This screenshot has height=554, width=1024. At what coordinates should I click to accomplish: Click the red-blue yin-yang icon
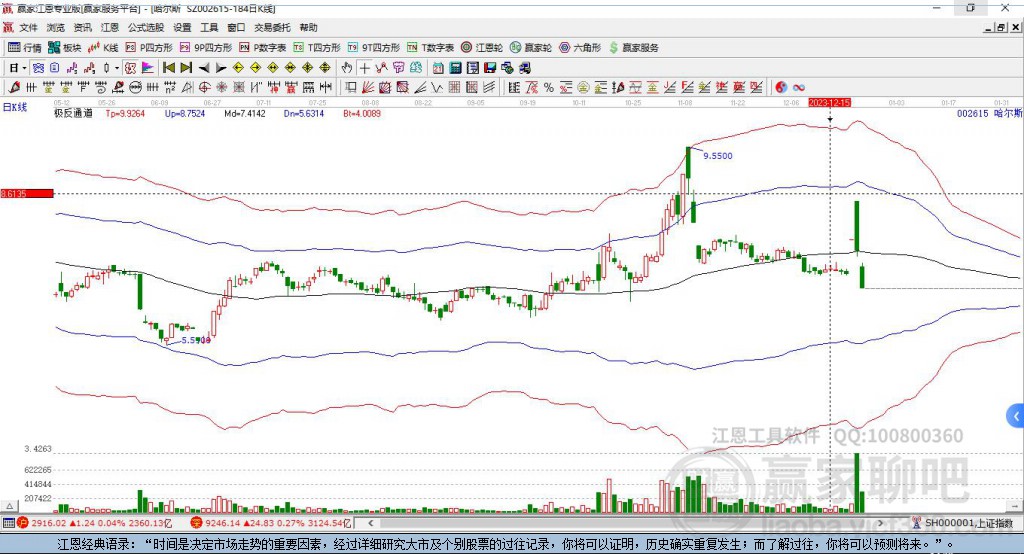point(780,88)
